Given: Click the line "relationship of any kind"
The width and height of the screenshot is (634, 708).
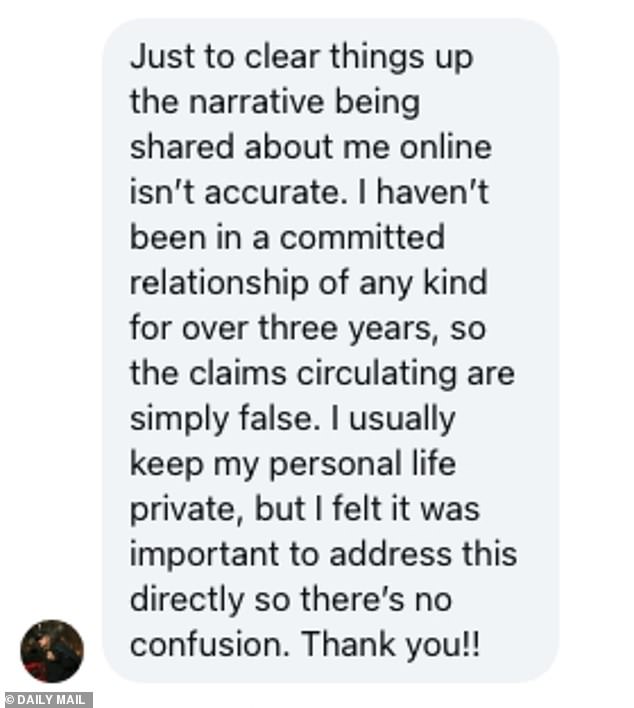Looking at the screenshot, I should coord(308,282).
